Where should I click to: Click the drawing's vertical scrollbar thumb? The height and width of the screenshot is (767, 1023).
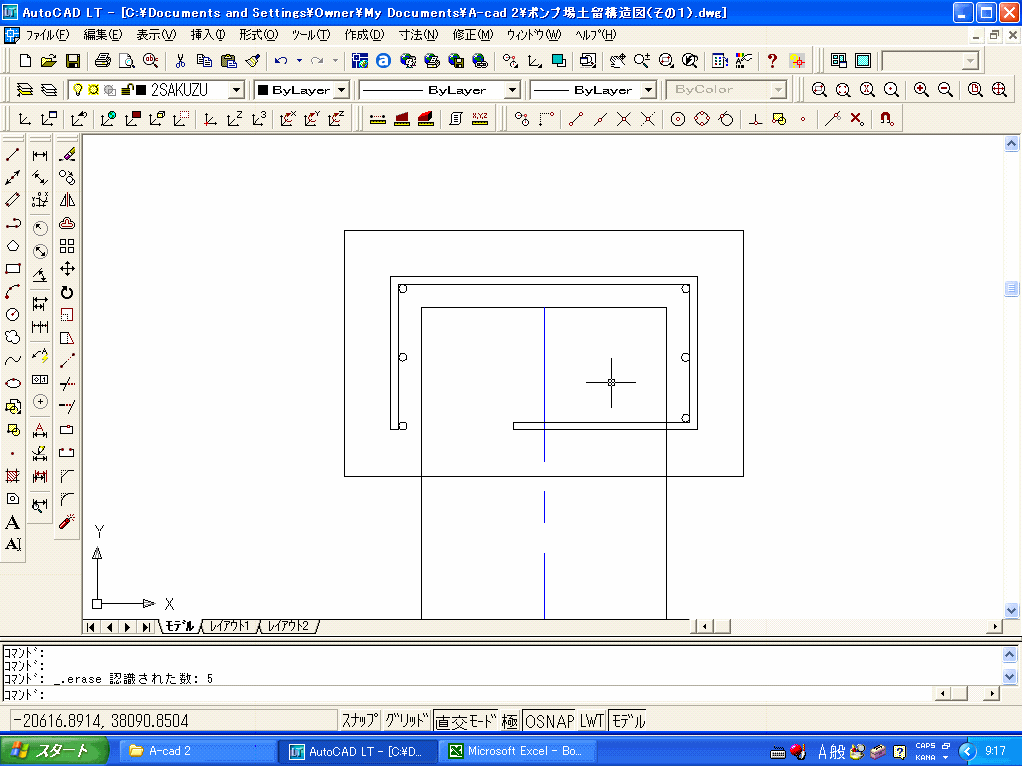(x=1011, y=288)
